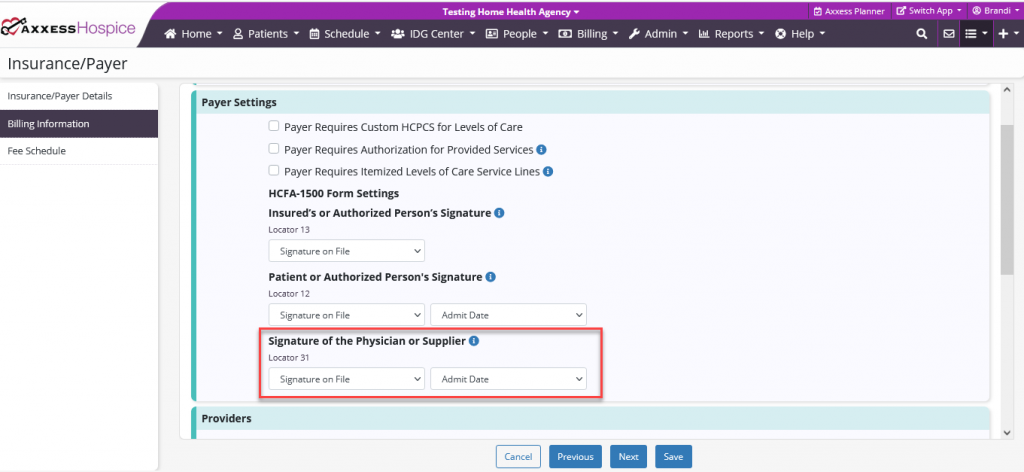Expand Locator 31 Admit Date dropdown

(508, 379)
